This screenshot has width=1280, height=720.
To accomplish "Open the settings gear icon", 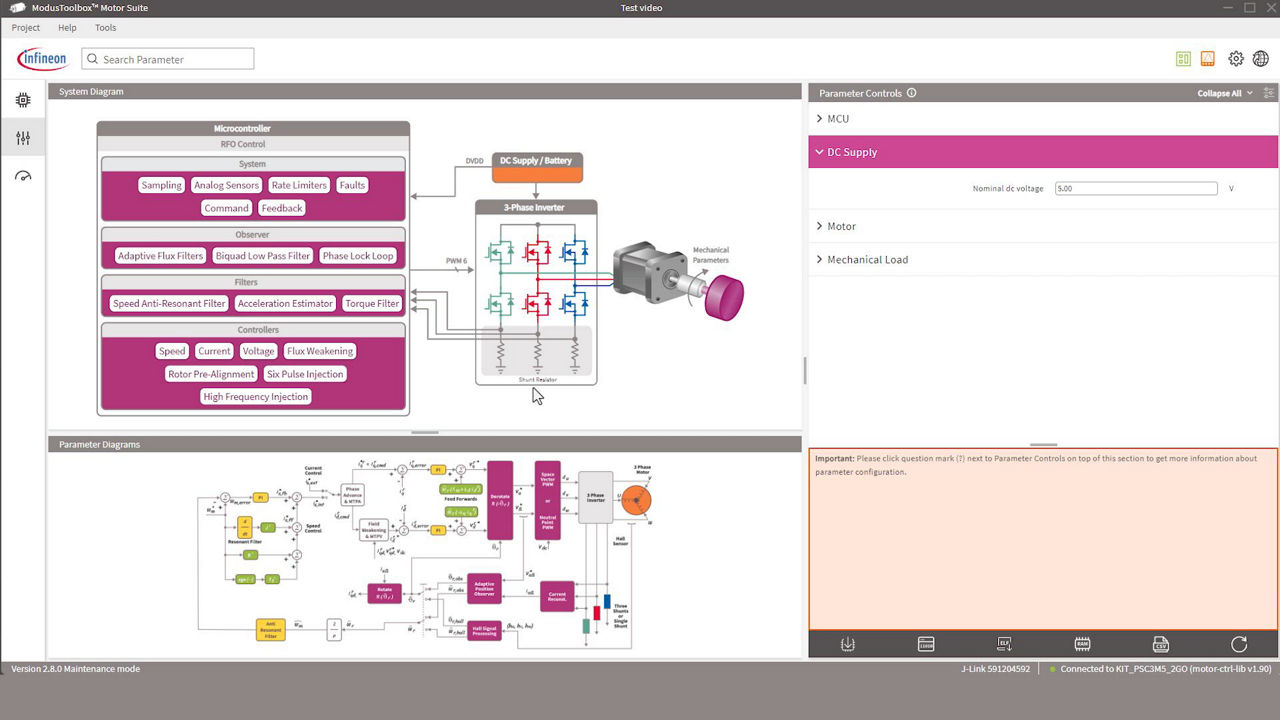I will (1236, 59).
